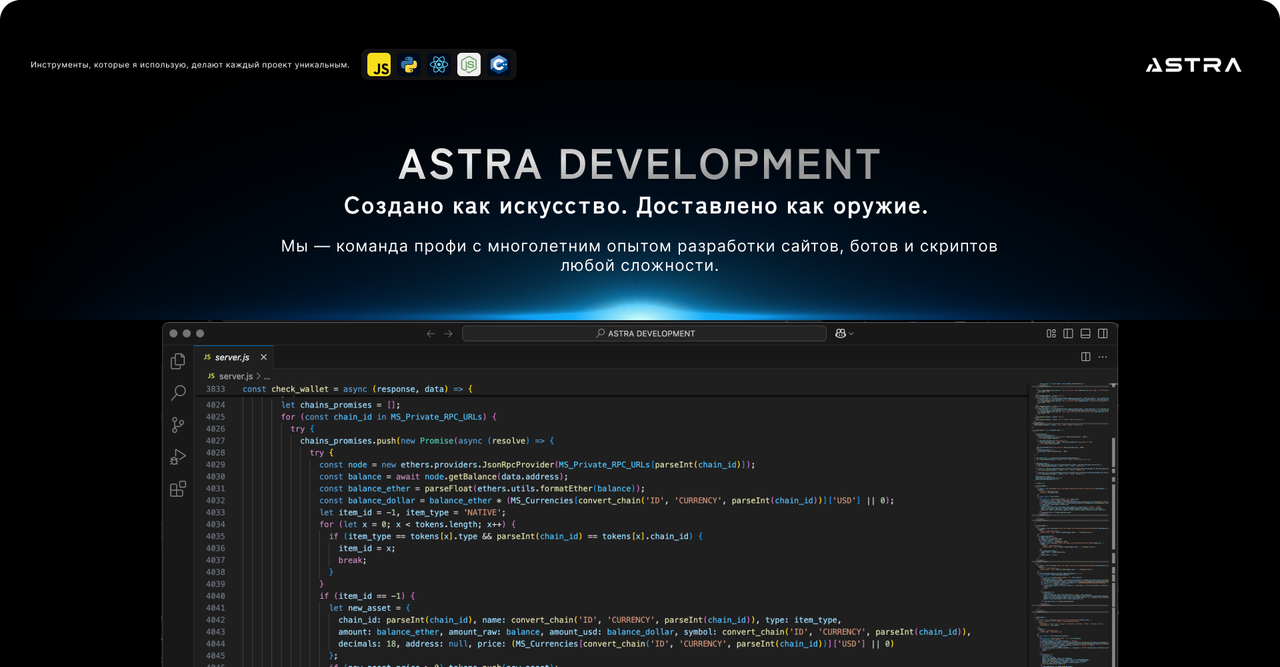Image resolution: width=1280 pixels, height=667 pixels.
Task: Click the editor vertical scrollbar
Action: 1113,524
